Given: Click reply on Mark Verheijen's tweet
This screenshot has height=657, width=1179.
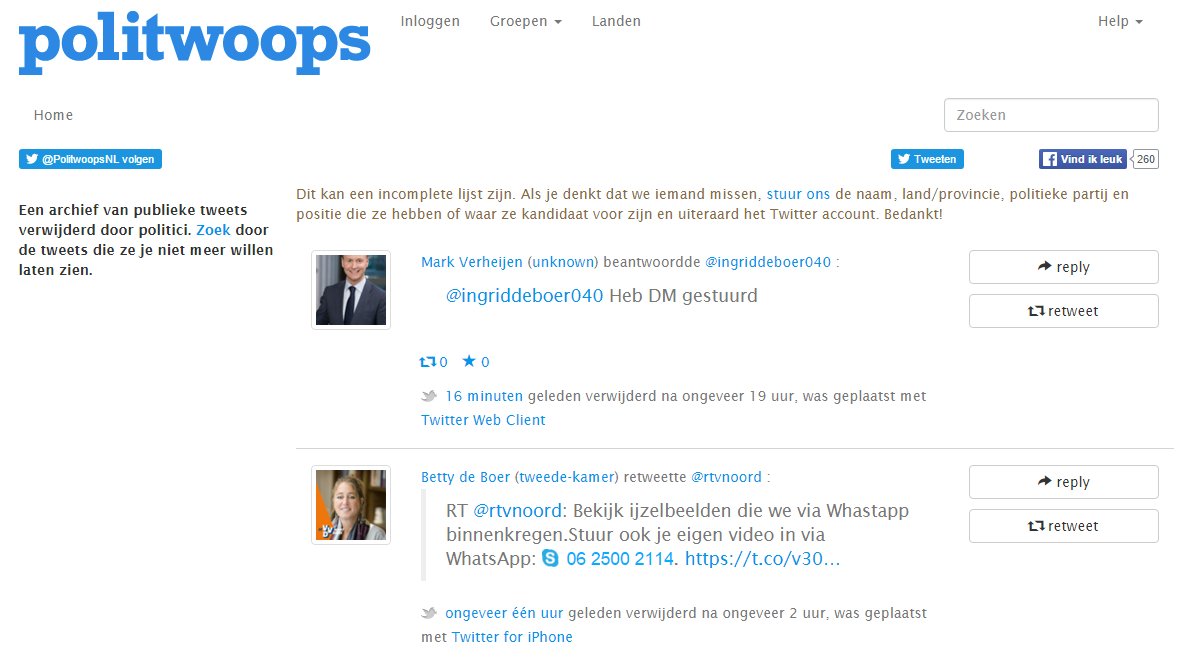Looking at the screenshot, I should pos(1063,267).
